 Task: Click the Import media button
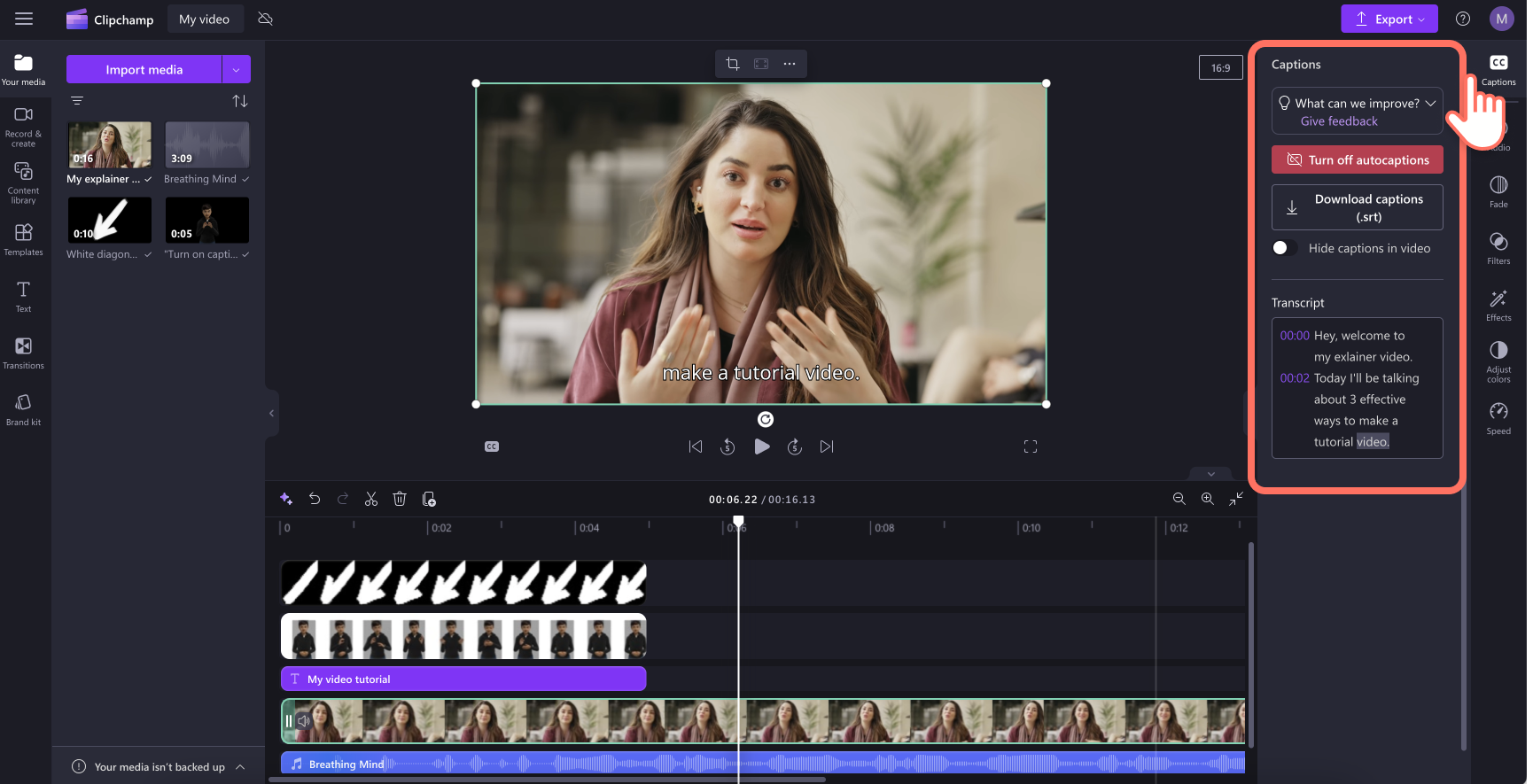(144, 69)
